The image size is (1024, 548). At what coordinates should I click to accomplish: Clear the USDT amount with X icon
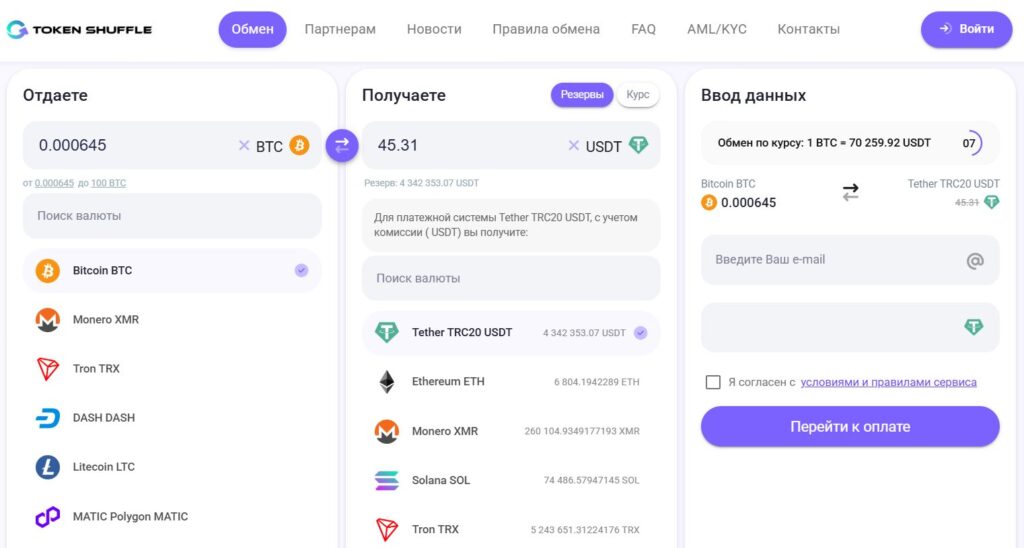[x=573, y=146]
